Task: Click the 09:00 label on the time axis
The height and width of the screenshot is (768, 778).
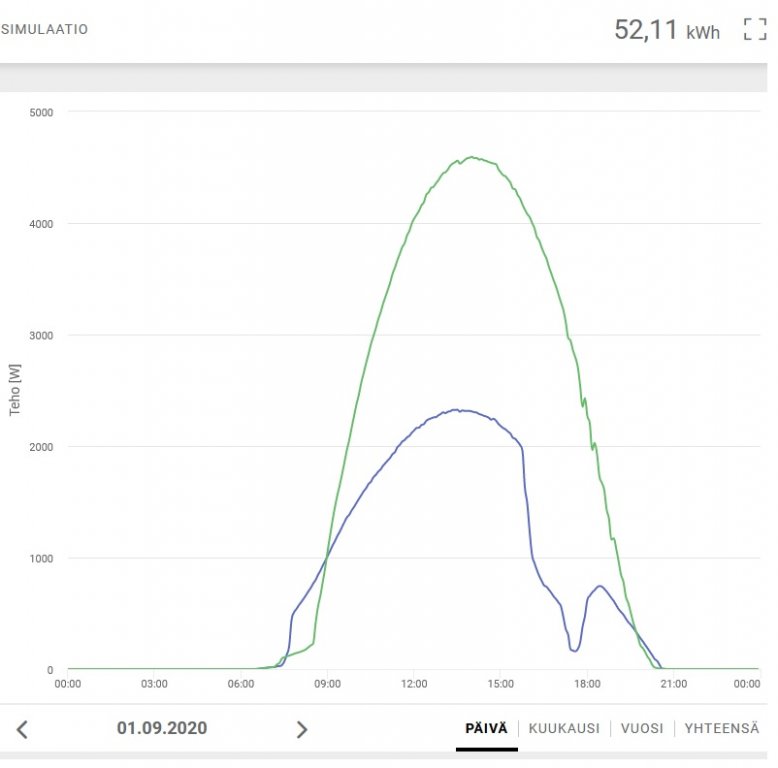Action: pyautogui.click(x=327, y=684)
